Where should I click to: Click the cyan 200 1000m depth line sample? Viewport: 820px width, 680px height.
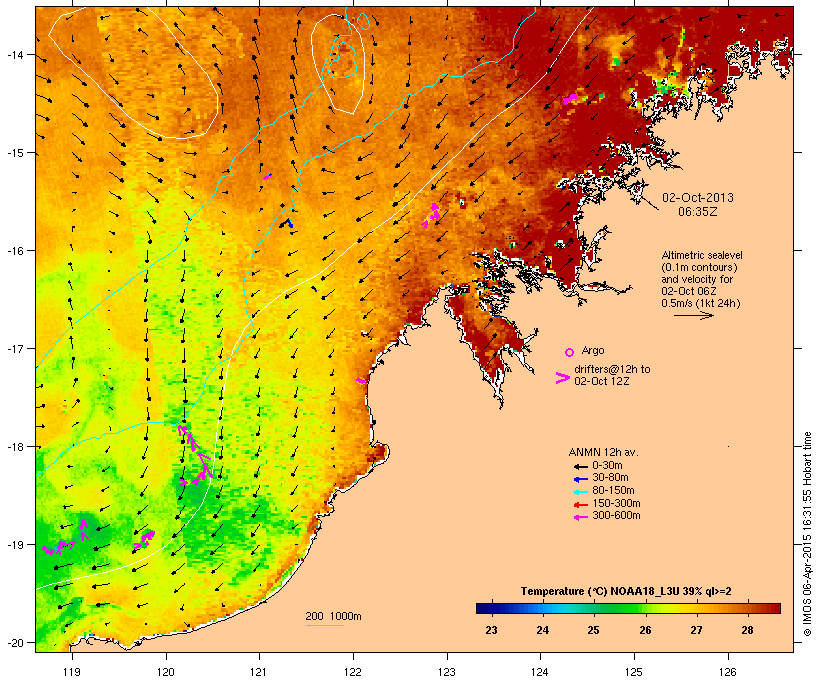click(324, 625)
